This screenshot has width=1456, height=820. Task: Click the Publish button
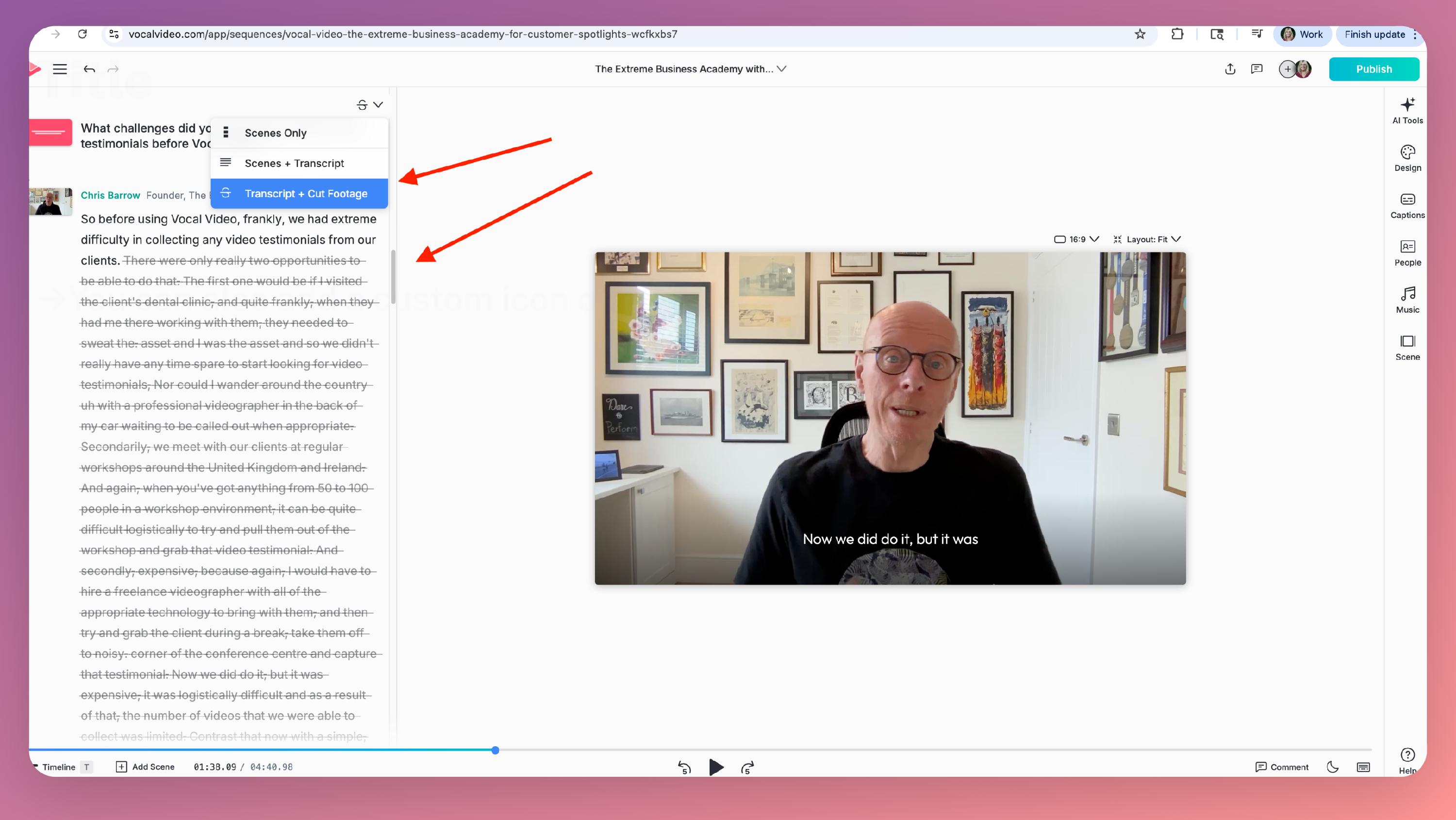pos(1373,69)
